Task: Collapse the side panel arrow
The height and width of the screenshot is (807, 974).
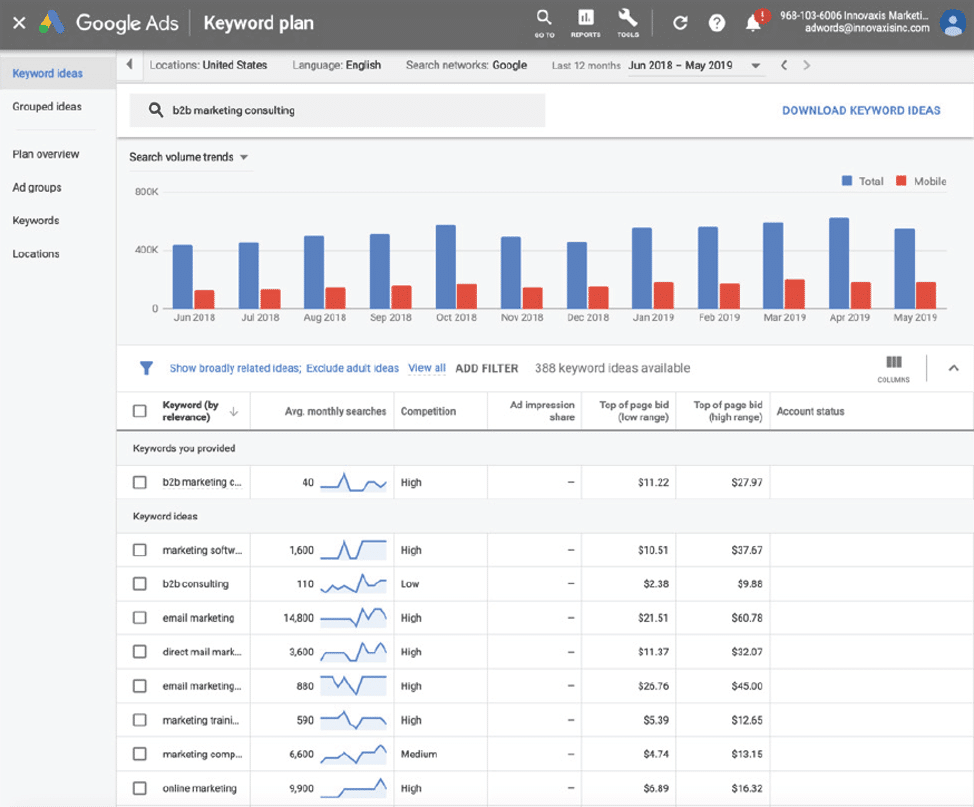Action: click(x=129, y=64)
